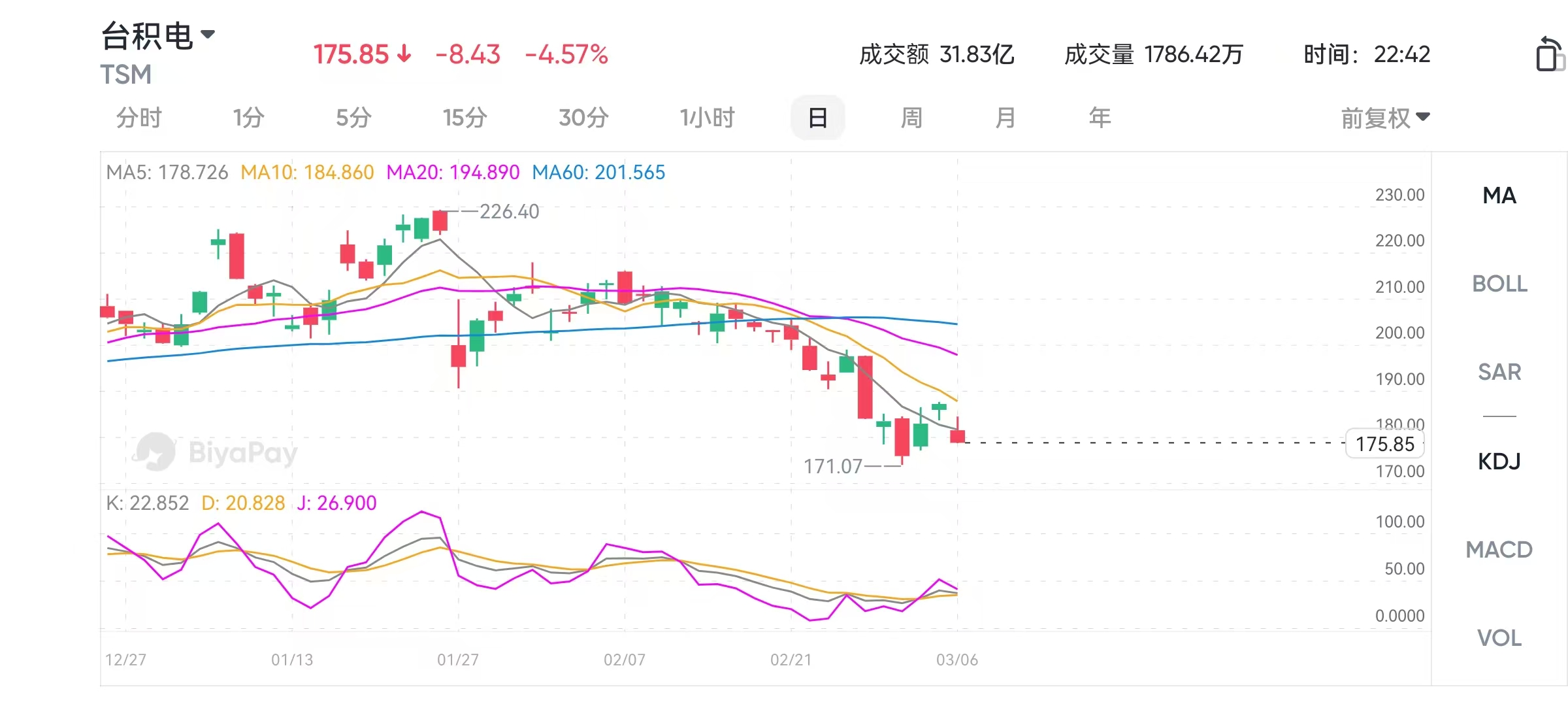Open the 前复权 adjustment dropdown
The height and width of the screenshot is (706, 1568).
1385,118
